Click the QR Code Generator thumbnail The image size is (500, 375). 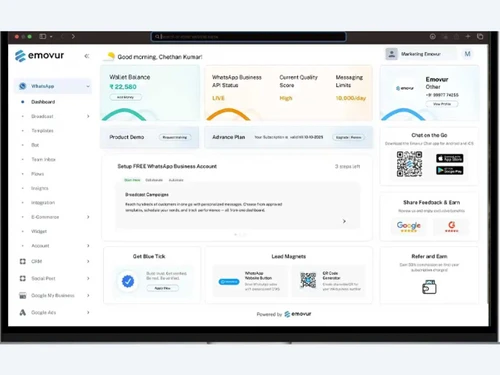308,280
